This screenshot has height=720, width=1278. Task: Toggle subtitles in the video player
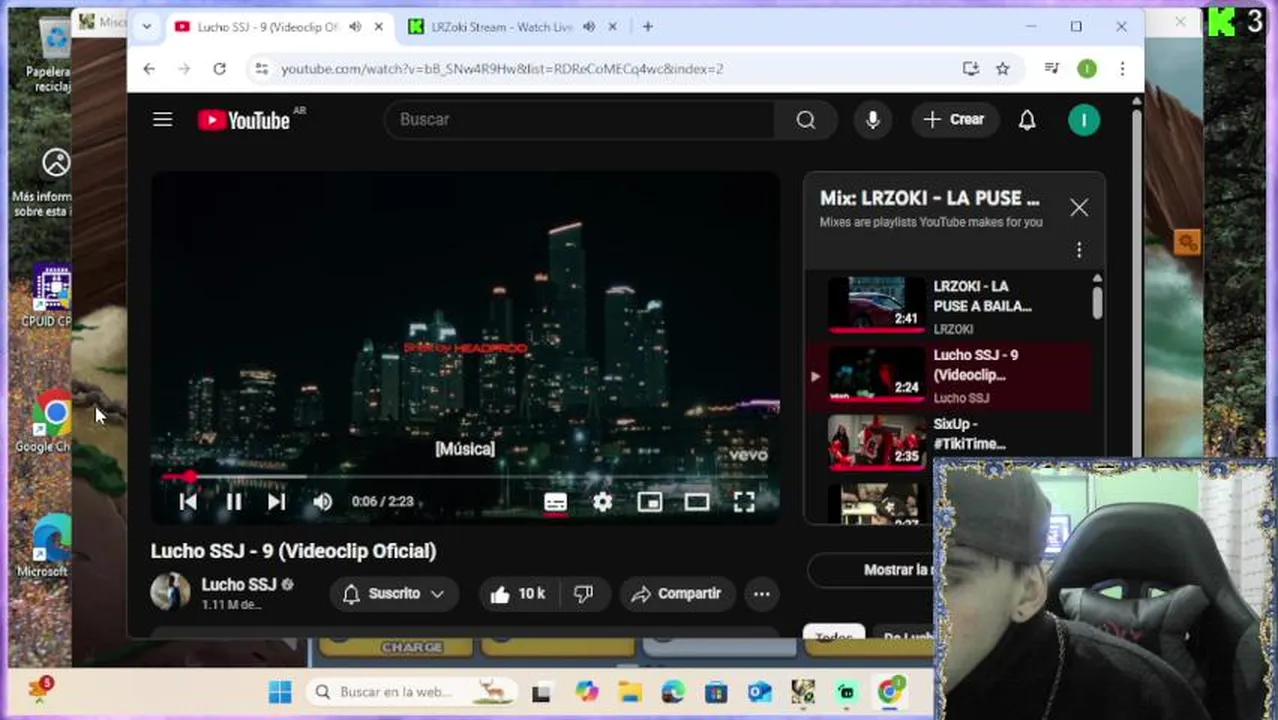[555, 502]
